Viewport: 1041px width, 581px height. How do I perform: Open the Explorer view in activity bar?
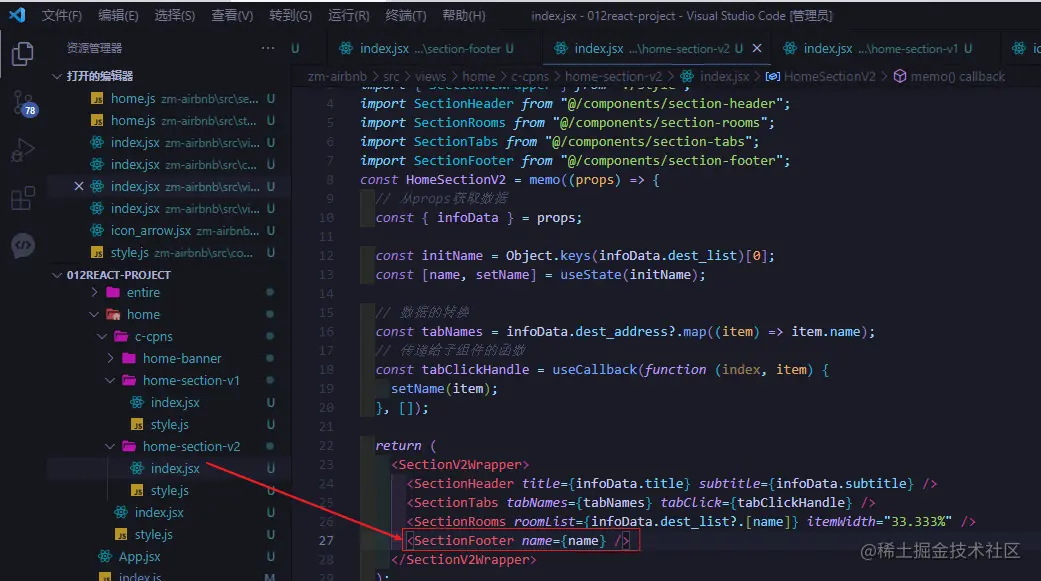point(23,54)
